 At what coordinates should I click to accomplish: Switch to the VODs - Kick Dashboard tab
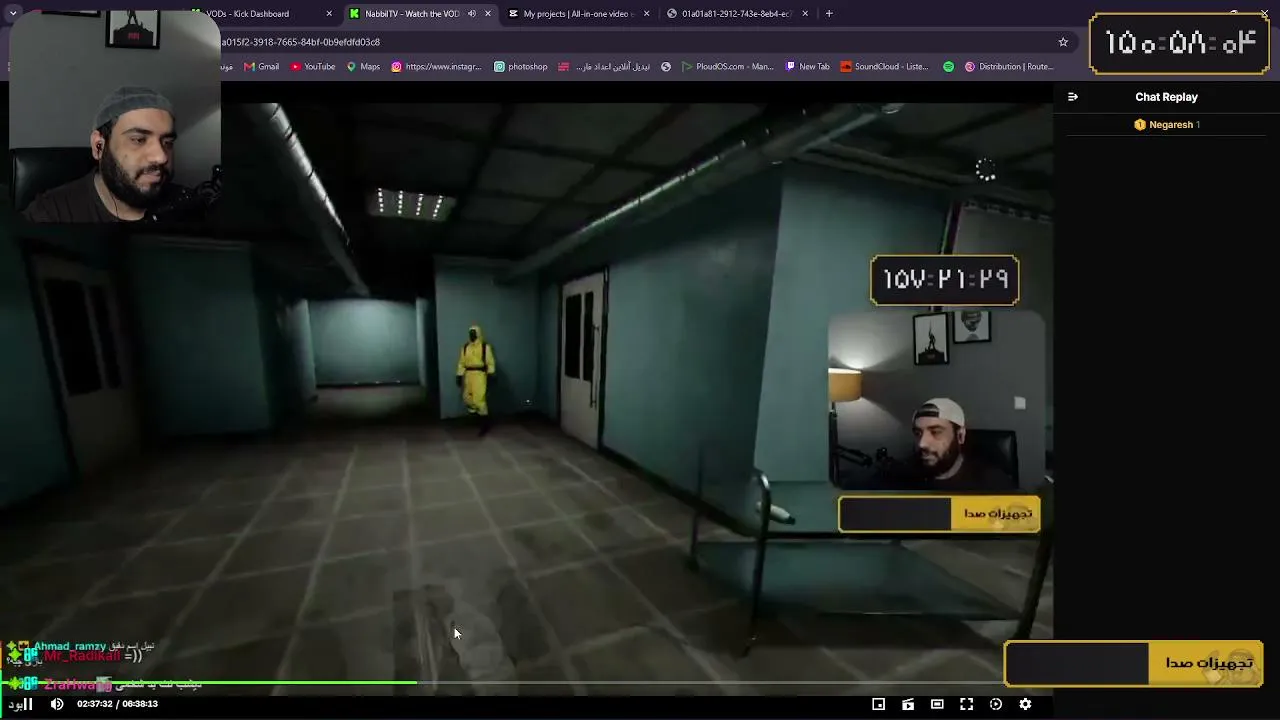(262, 14)
